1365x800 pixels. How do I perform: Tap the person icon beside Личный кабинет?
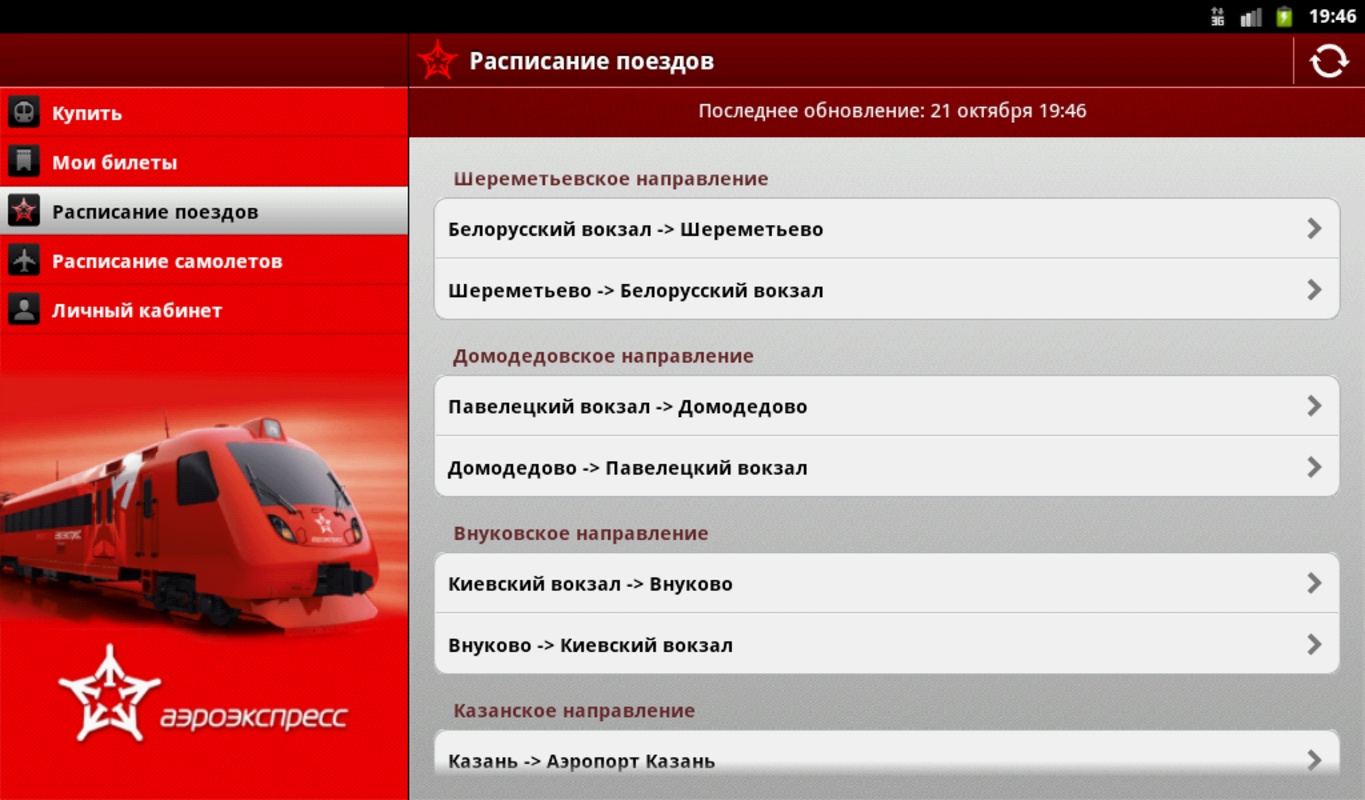[x=24, y=309]
